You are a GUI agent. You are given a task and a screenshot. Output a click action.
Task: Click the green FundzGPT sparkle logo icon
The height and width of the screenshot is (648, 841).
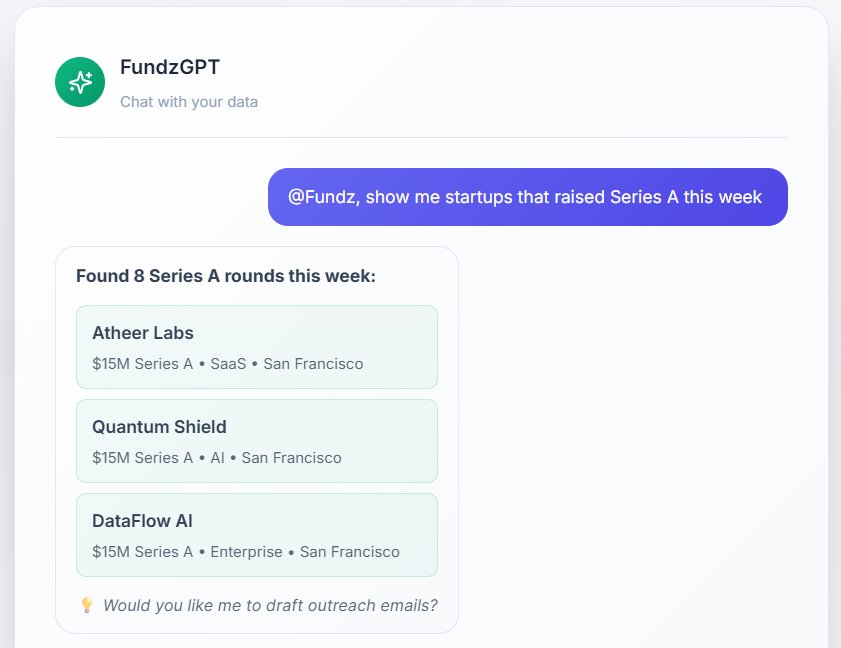[x=80, y=82]
